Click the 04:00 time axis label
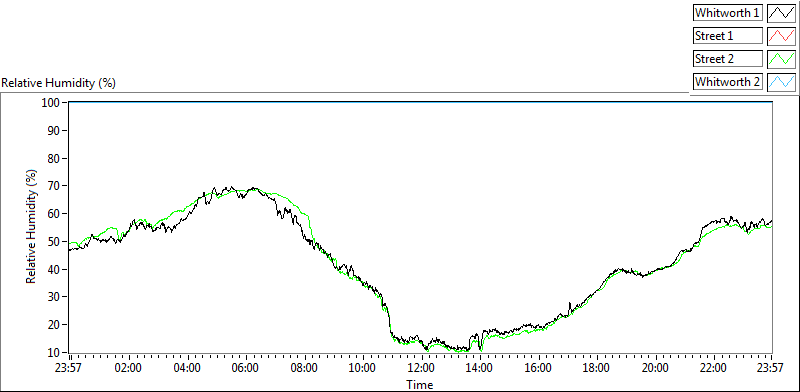 click(x=188, y=368)
